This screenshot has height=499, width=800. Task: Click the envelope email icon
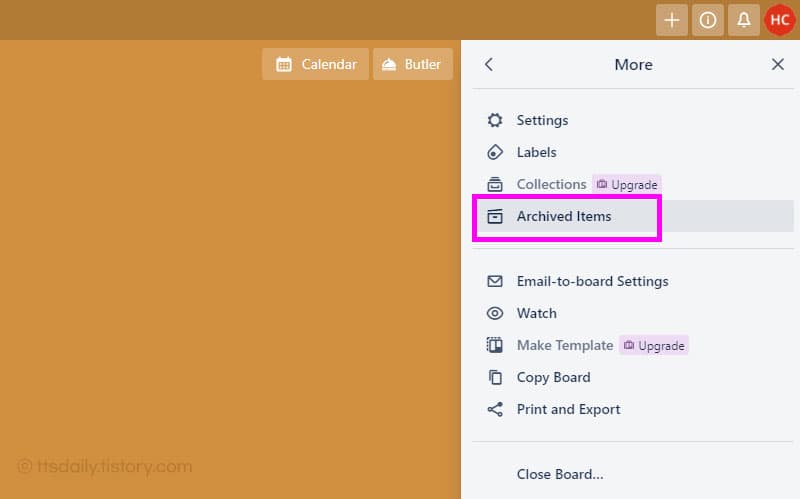coord(494,281)
